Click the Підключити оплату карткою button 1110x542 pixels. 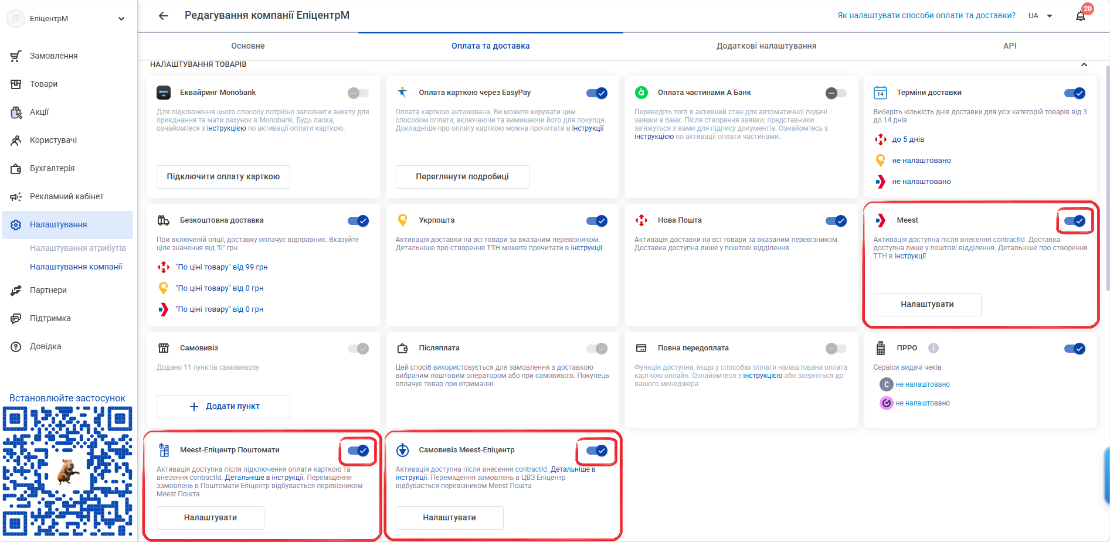[223, 177]
